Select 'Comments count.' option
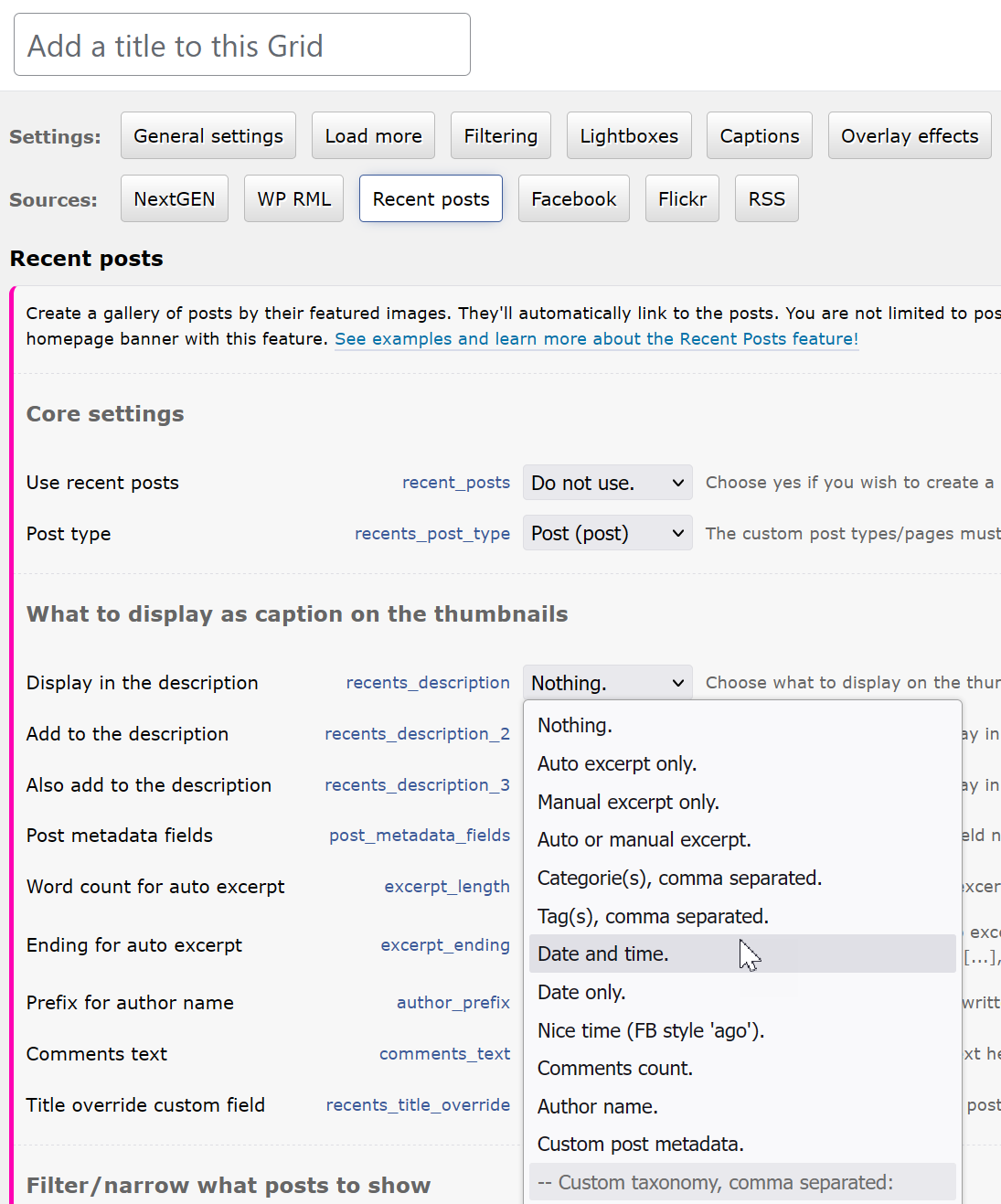 (x=615, y=1069)
